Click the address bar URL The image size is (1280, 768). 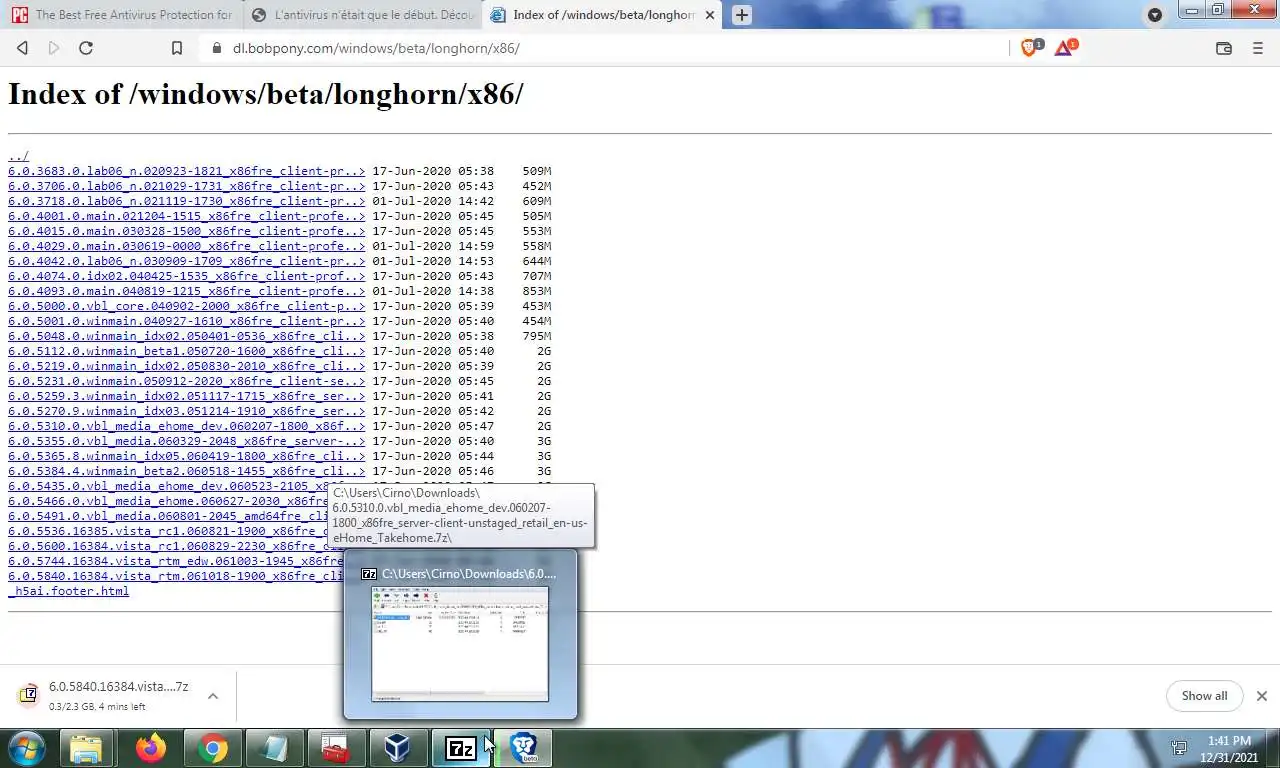click(x=376, y=48)
